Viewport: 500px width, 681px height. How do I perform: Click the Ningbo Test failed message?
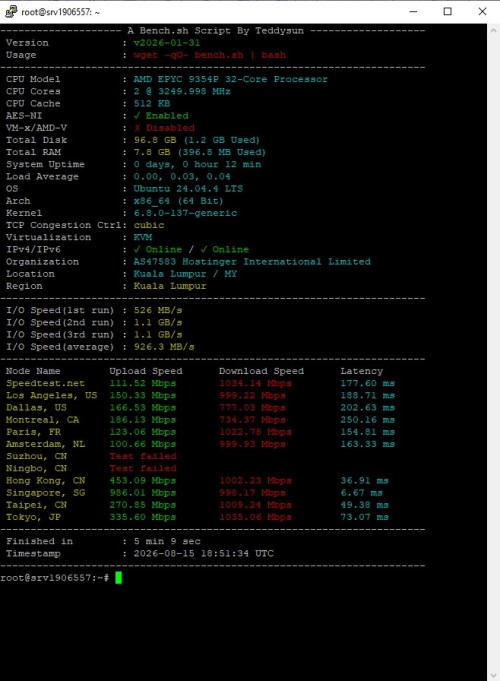pyautogui.click(x=142, y=468)
